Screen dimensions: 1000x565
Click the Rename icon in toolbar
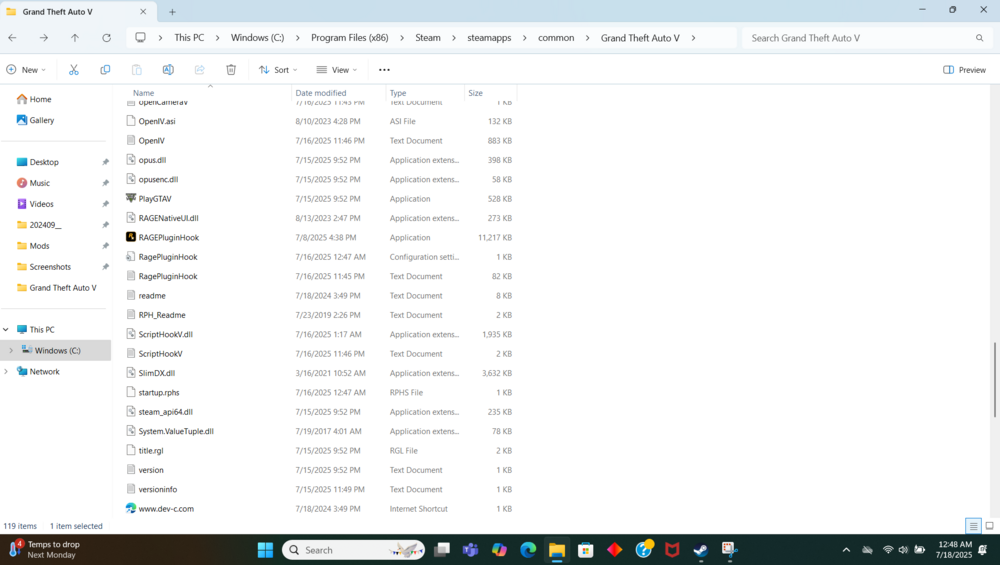click(x=168, y=70)
